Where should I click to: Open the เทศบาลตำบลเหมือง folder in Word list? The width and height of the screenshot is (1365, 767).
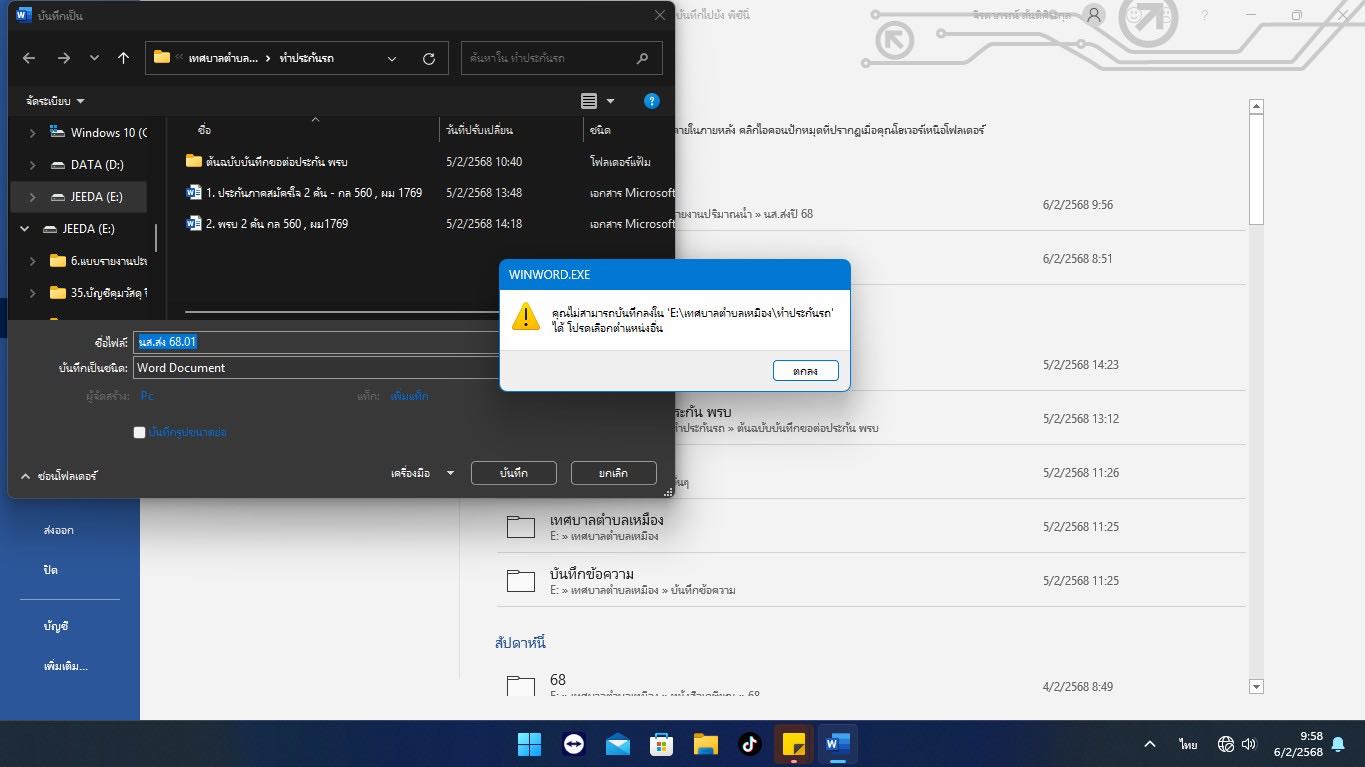(871, 527)
